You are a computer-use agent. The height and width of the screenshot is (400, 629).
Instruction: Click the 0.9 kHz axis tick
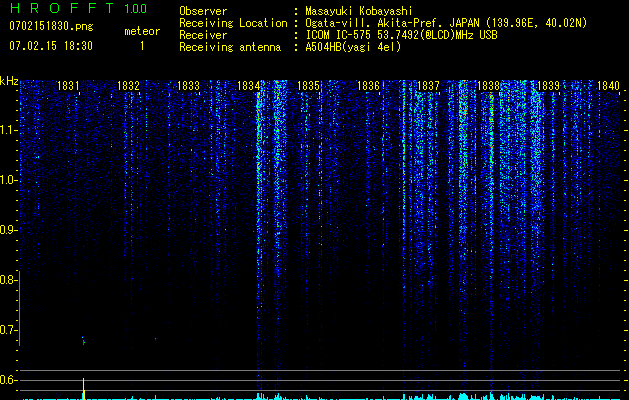tap(9, 230)
